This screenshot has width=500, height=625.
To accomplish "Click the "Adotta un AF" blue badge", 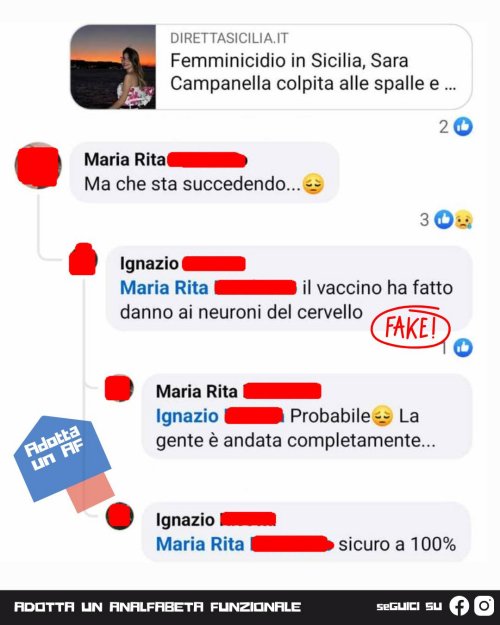I will coord(62,458).
